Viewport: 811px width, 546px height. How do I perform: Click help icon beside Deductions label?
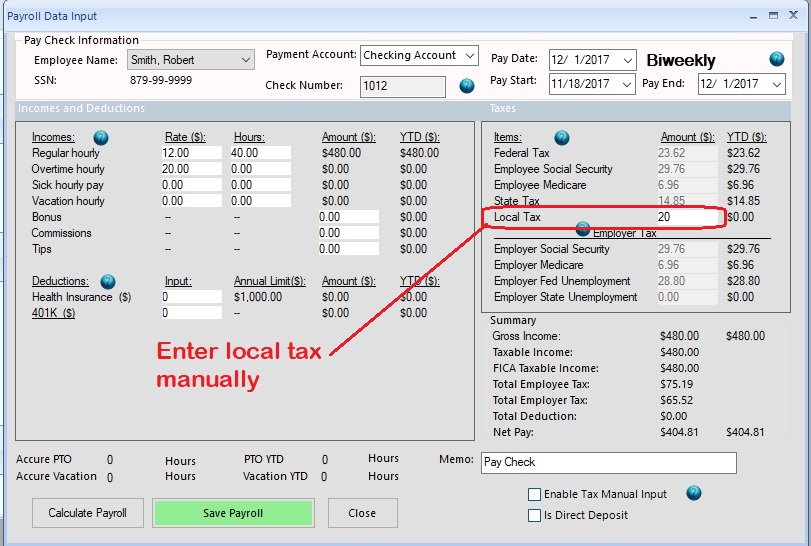click(108, 282)
